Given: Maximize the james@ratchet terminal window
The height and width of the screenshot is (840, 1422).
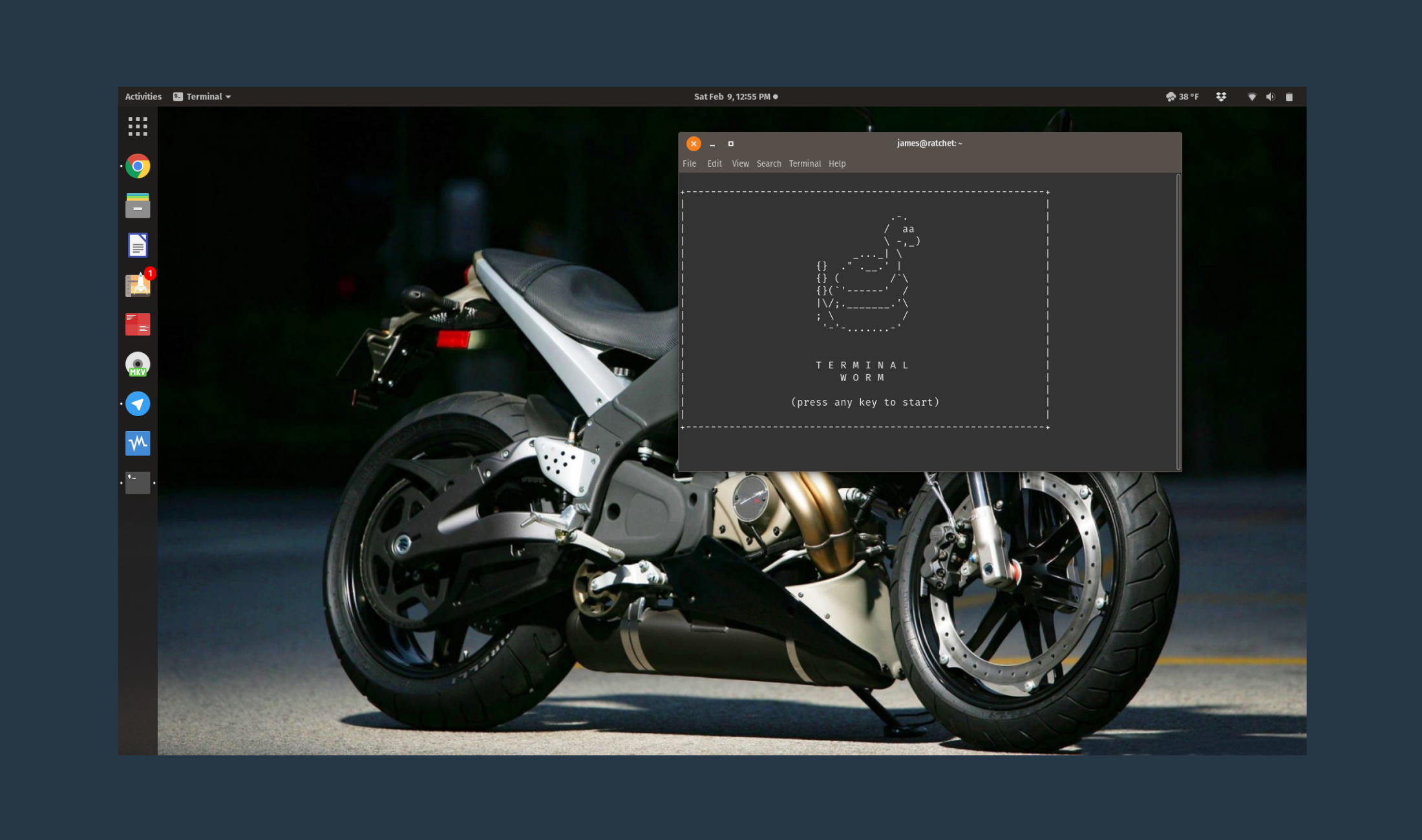Looking at the screenshot, I should pyautogui.click(x=731, y=144).
